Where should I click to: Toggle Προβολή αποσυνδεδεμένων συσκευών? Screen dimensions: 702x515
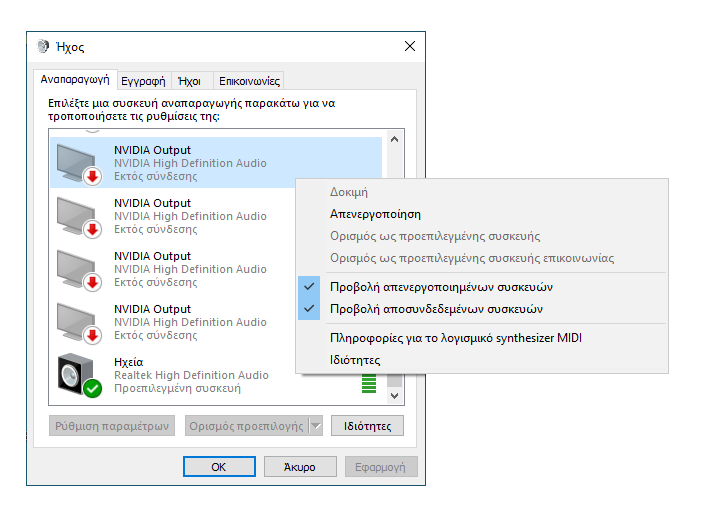tap(482, 309)
